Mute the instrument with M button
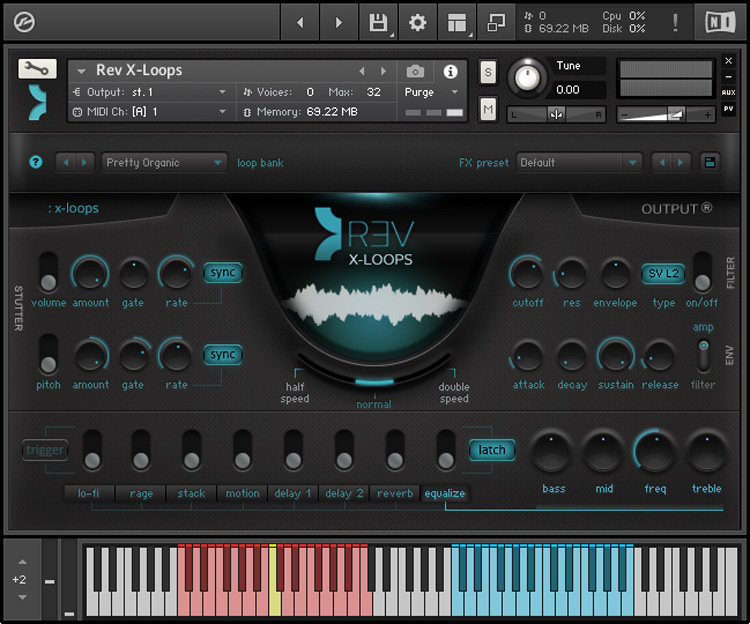The width and height of the screenshot is (750, 624). pos(488,109)
